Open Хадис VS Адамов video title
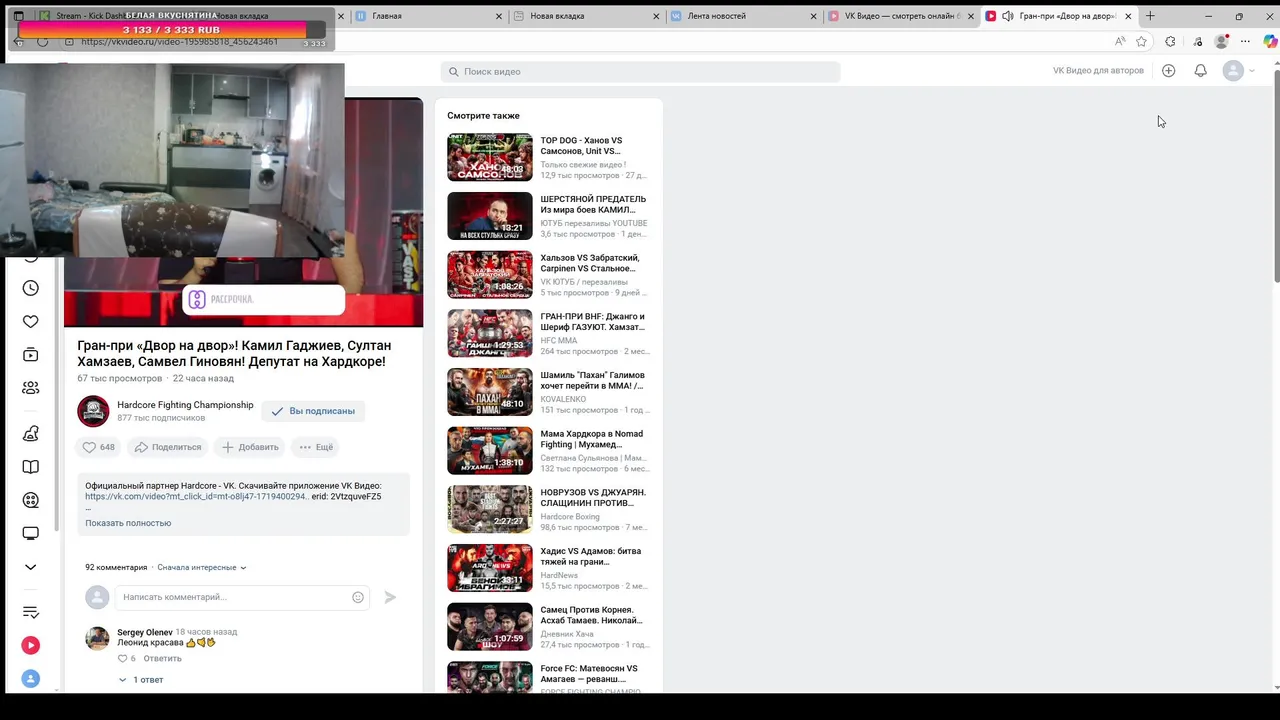Image resolution: width=1280 pixels, height=720 pixels. pyautogui.click(x=591, y=556)
